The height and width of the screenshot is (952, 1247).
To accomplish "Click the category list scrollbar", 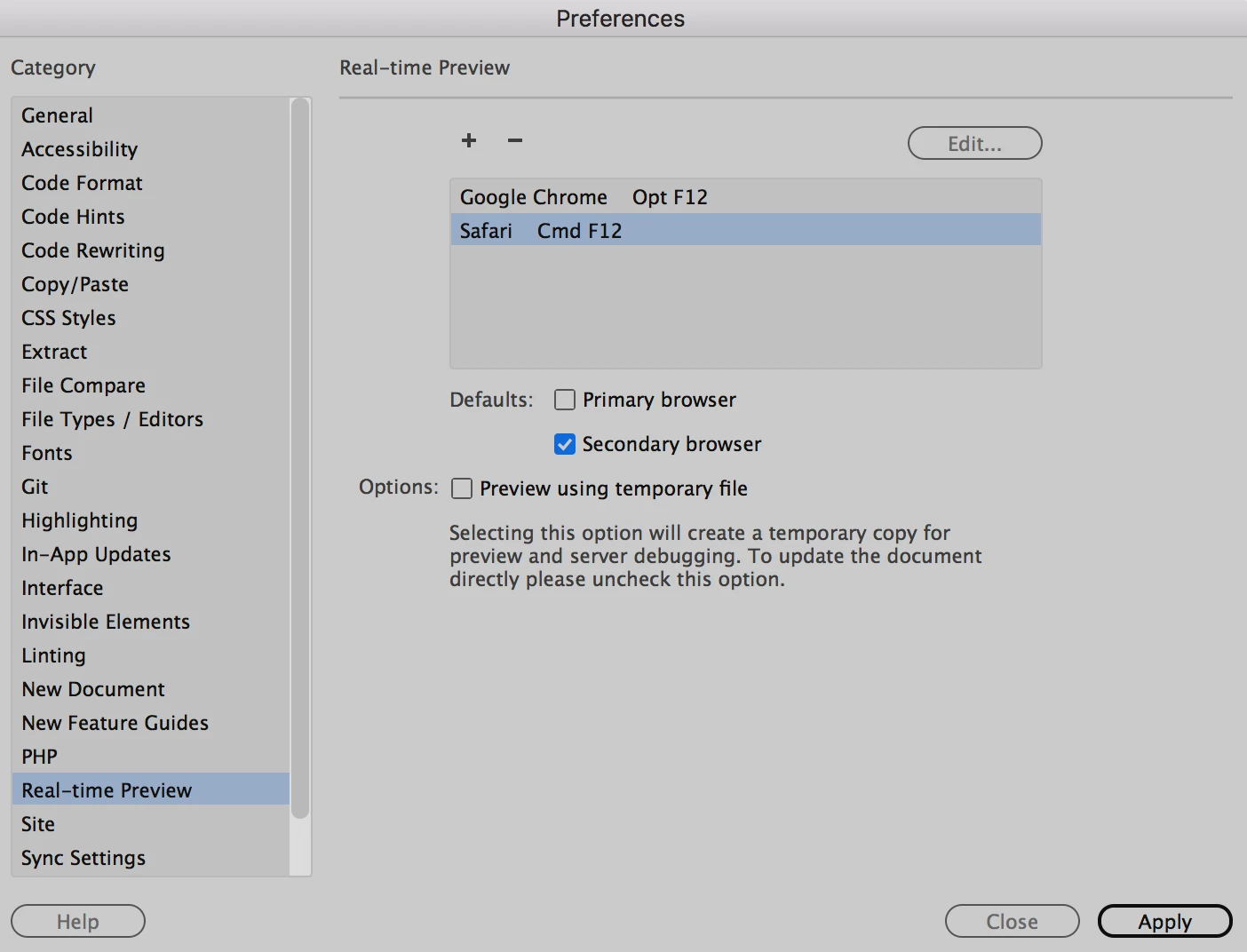I will (300, 458).
